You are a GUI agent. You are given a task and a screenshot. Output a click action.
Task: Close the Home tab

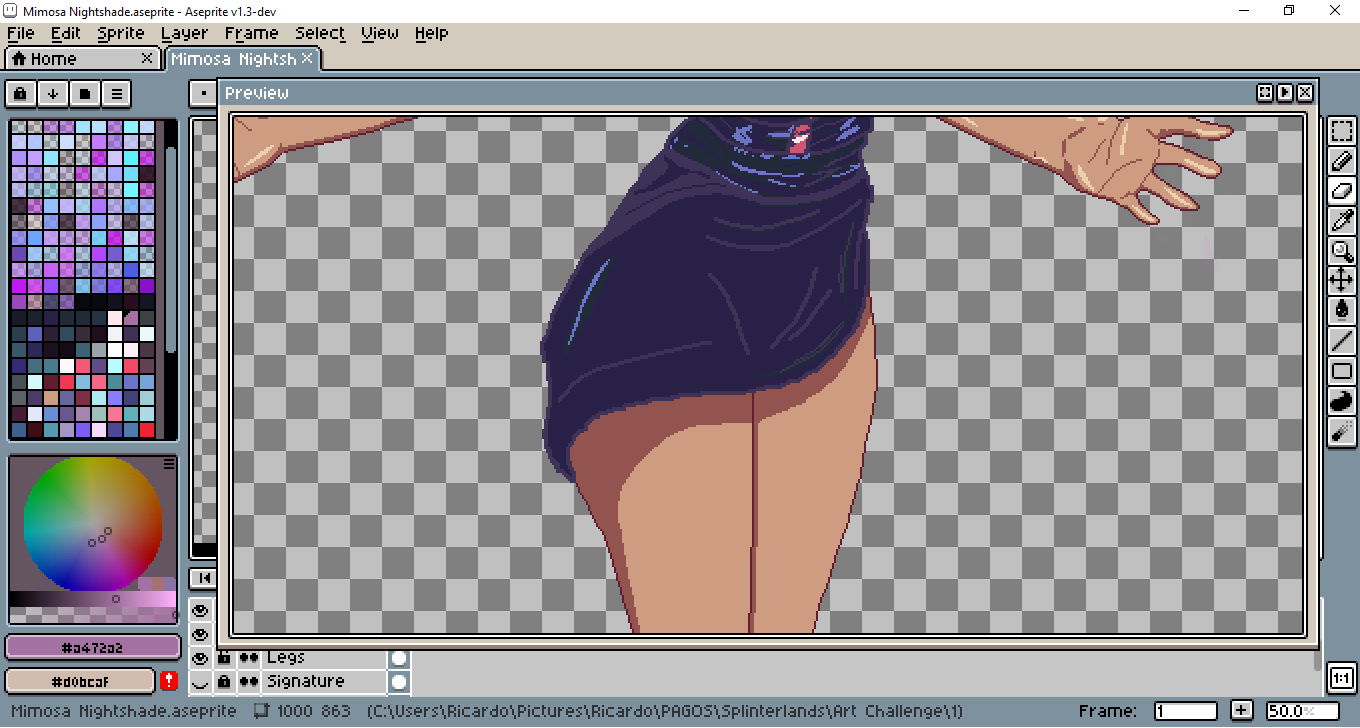click(147, 59)
